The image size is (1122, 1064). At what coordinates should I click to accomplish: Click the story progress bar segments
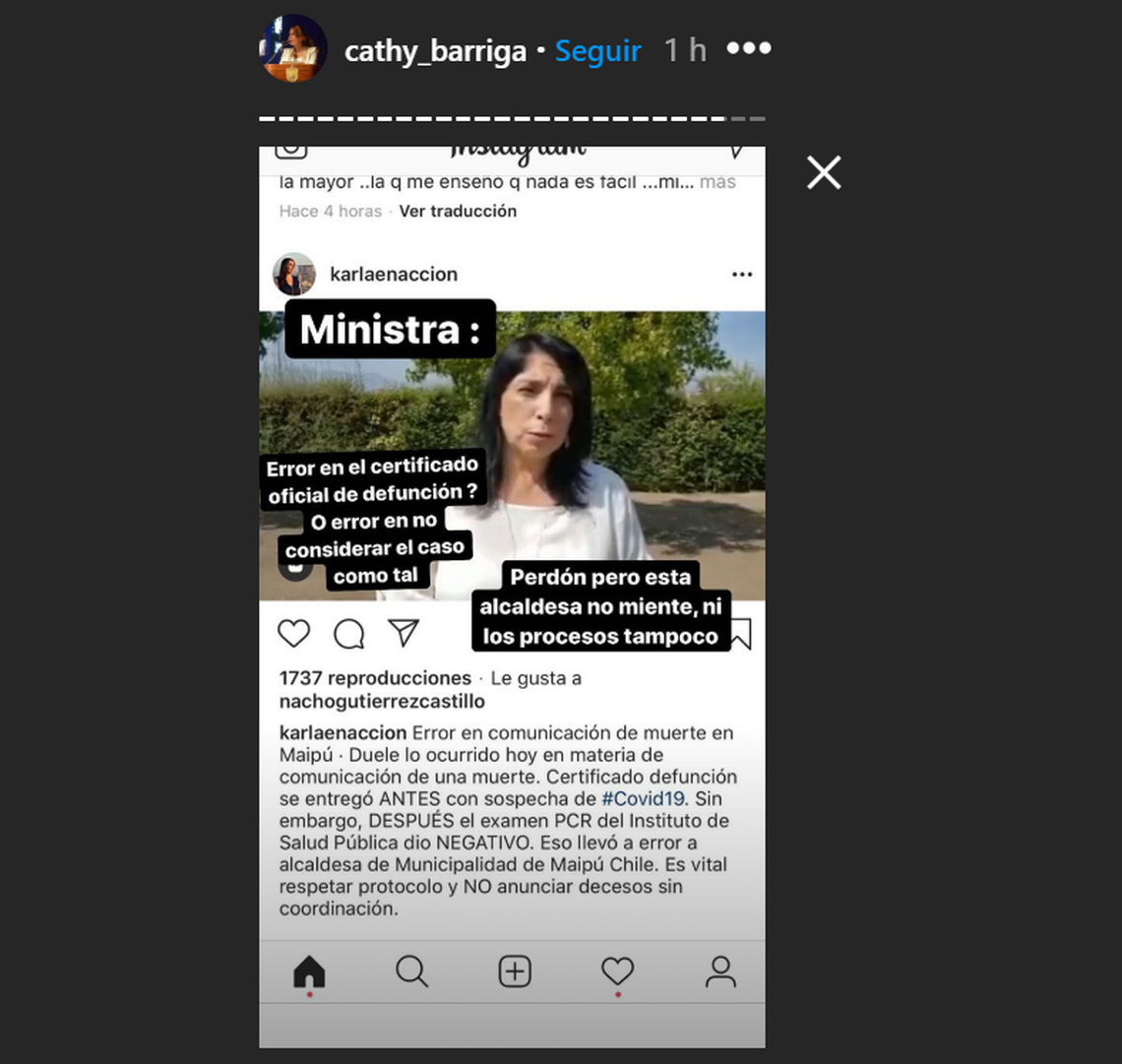[x=512, y=119]
